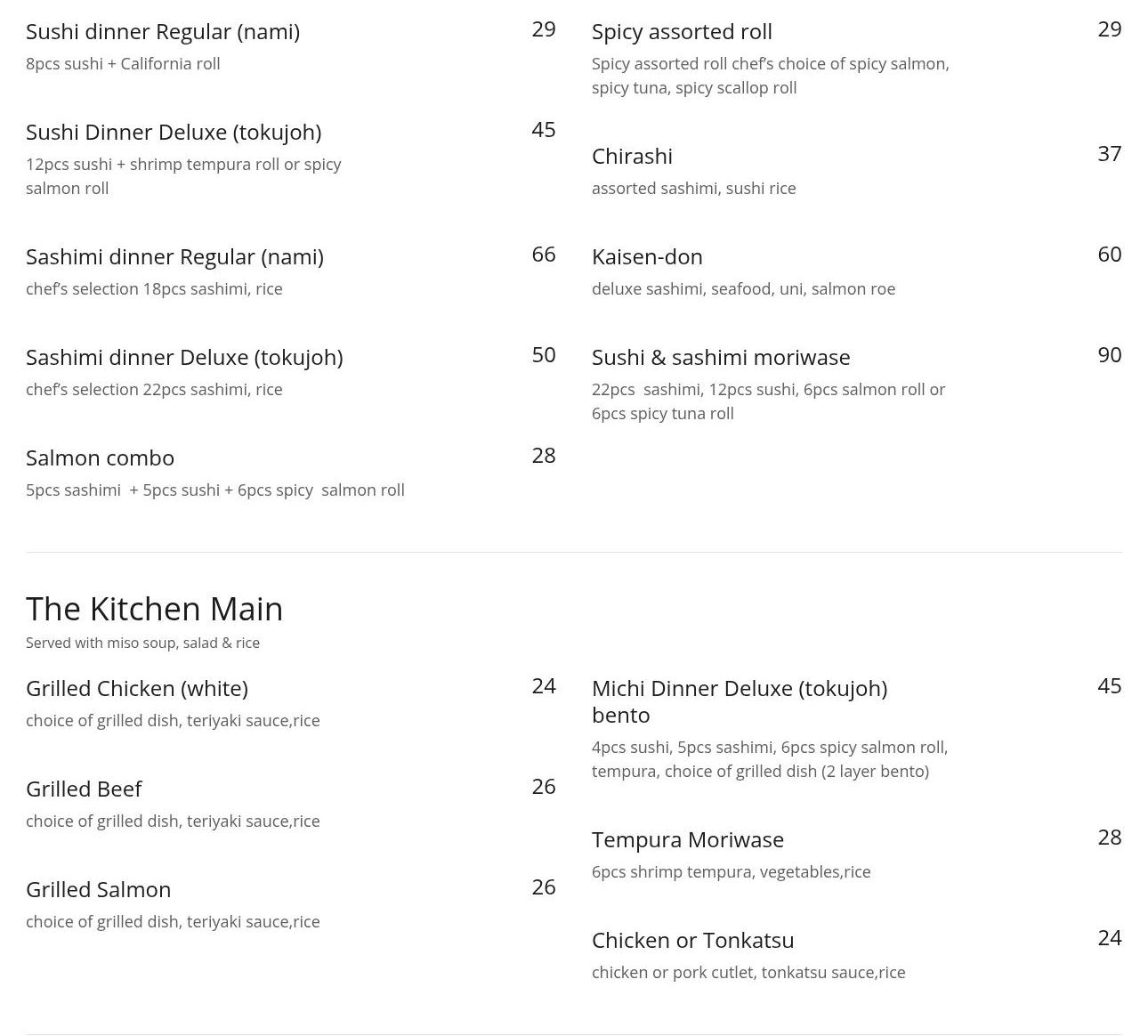Click the price 90 for moriwase
This screenshot has width=1148, height=1036.
click(x=1109, y=355)
